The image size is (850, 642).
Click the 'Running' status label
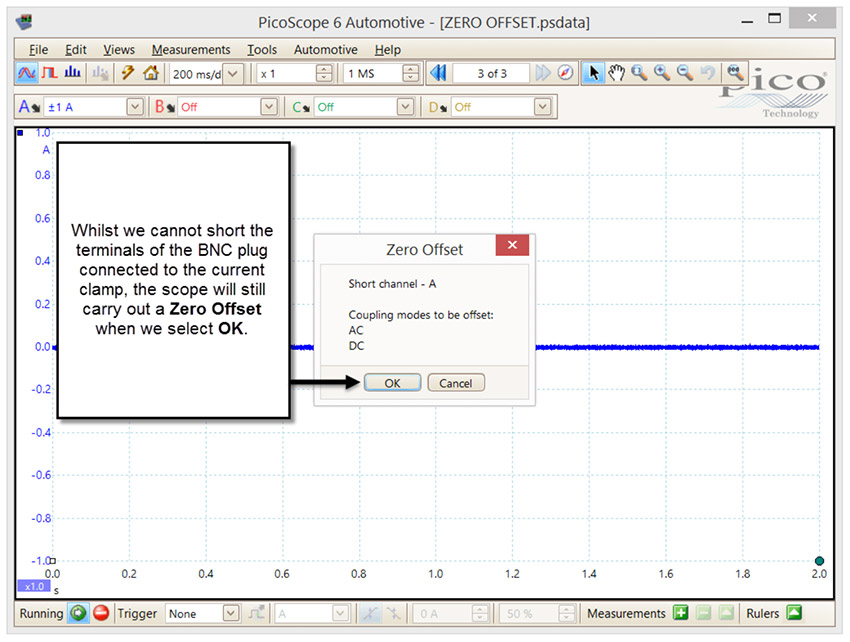[x=41, y=613]
